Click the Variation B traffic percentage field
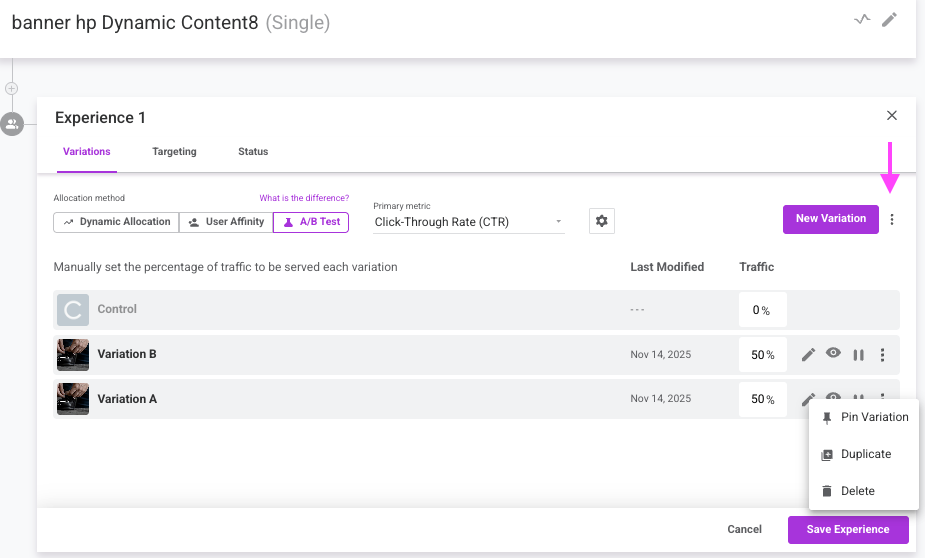This screenshot has width=925, height=558. tap(762, 355)
